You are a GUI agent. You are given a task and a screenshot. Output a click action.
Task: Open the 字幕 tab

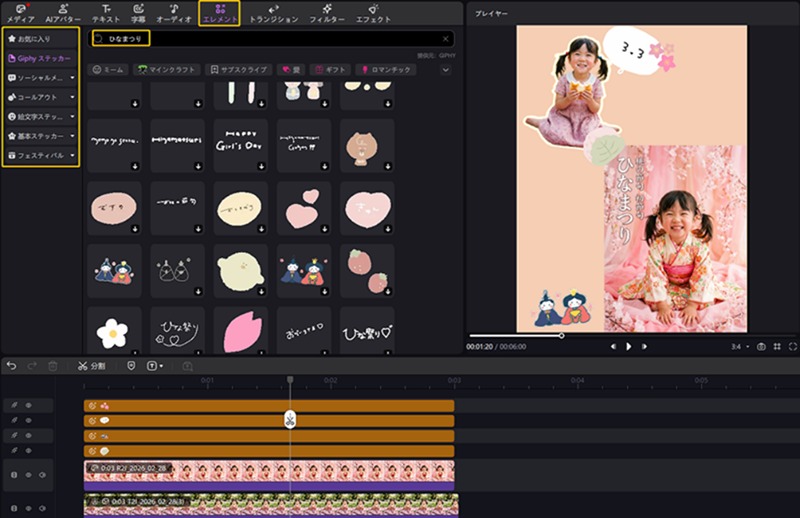click(138, 14)
